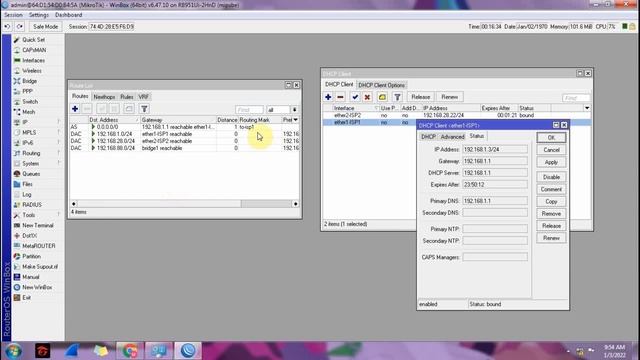This screenshot has height=360, width=640.
Task: Open Quick Set in sidebar
Action: (33, 40)
